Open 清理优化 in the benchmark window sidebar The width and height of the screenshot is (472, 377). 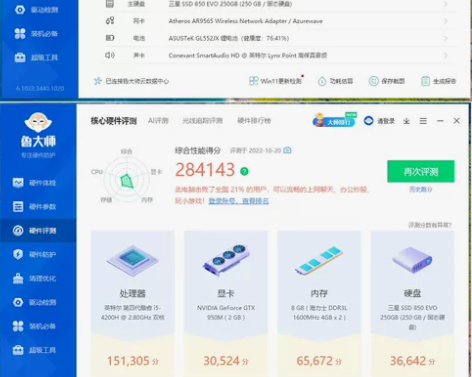34,278
